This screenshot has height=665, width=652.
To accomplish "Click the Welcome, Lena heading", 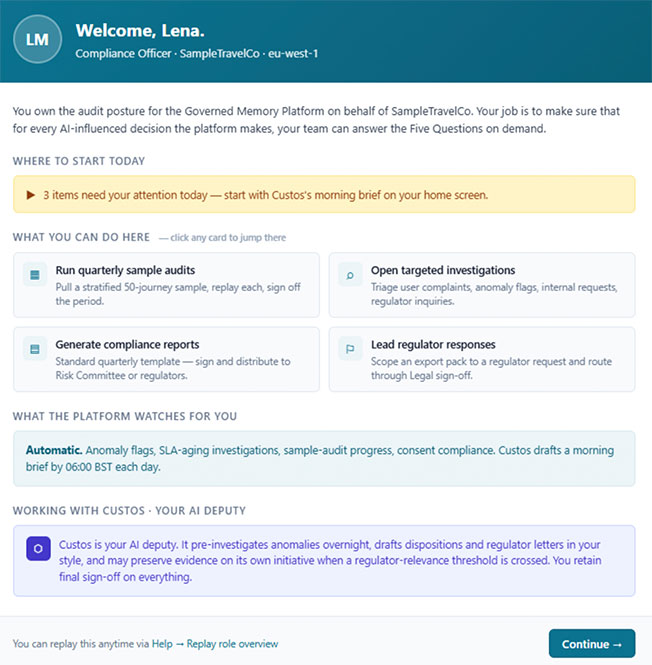I will point(140,31).
